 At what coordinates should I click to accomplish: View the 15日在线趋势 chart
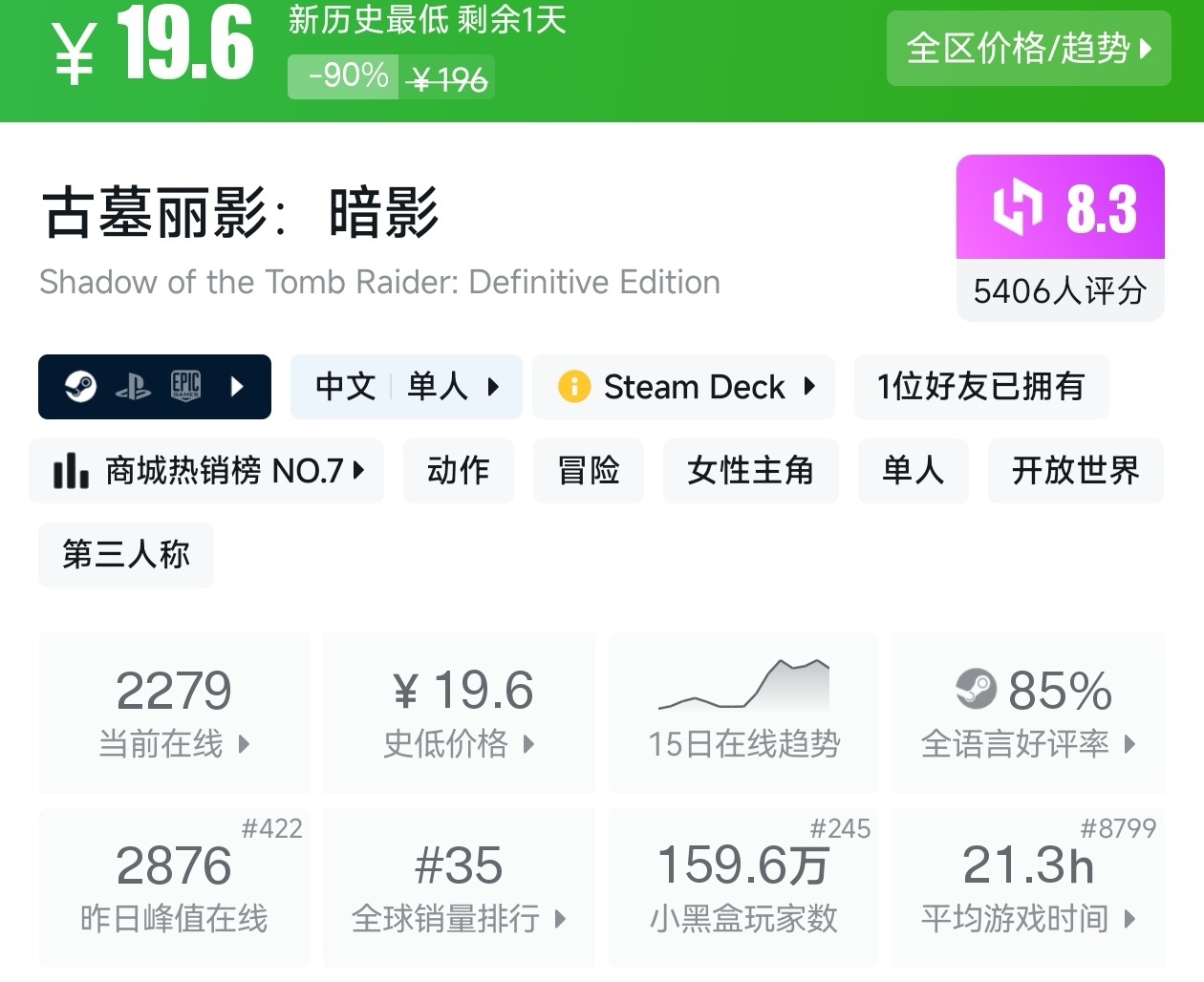coord(743,712)
